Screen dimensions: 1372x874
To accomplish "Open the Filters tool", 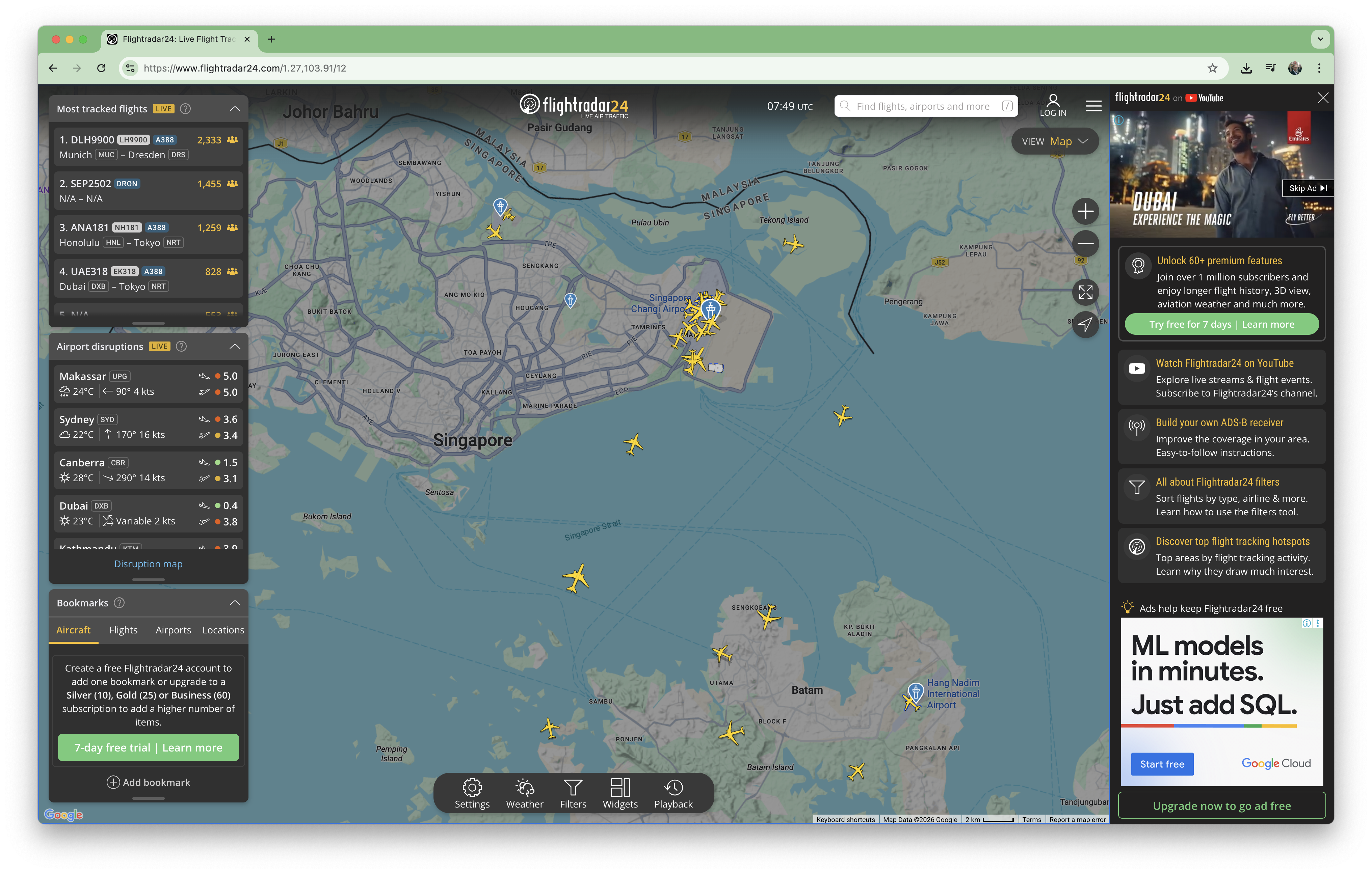I will (573, 793).
